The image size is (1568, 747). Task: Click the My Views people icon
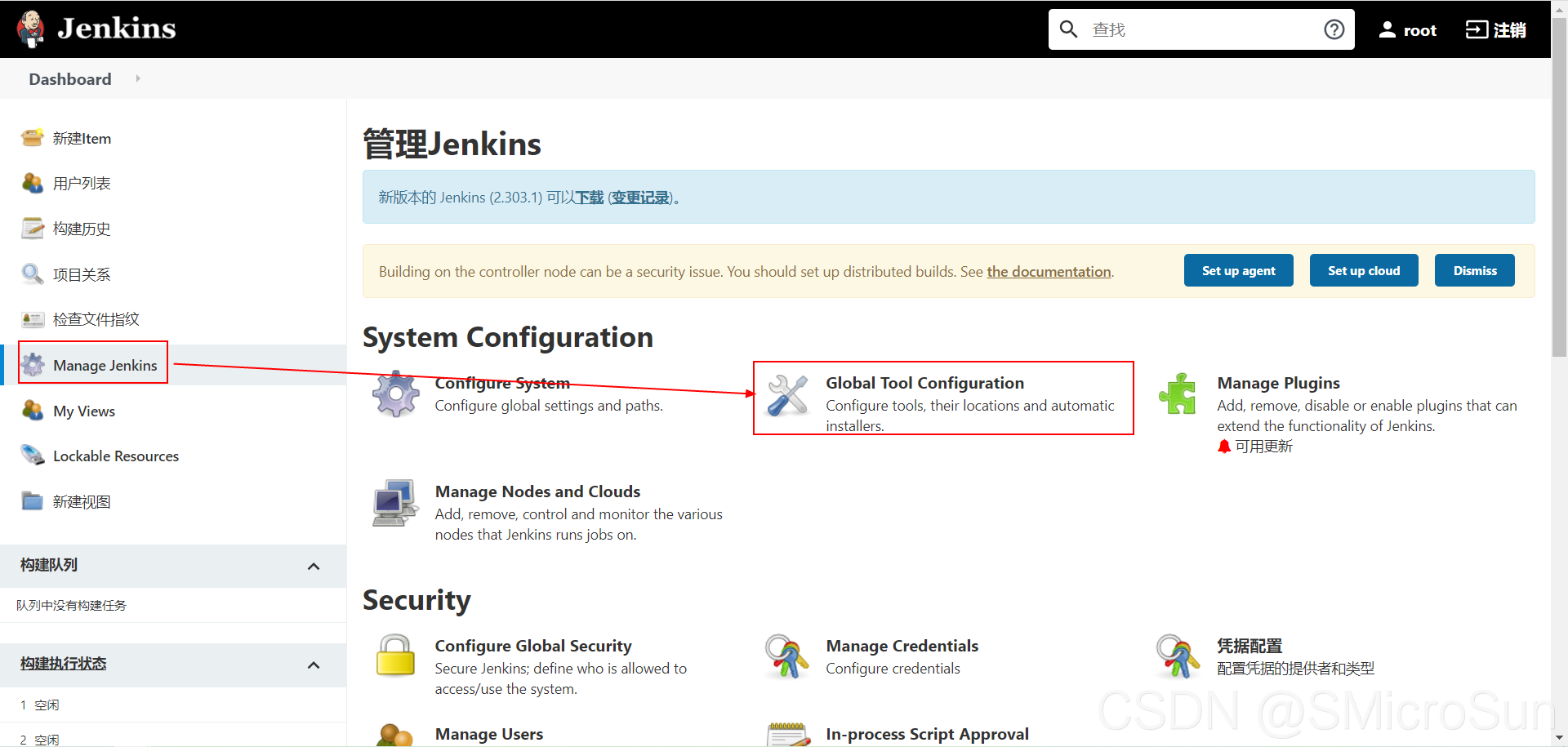(33, 411)
